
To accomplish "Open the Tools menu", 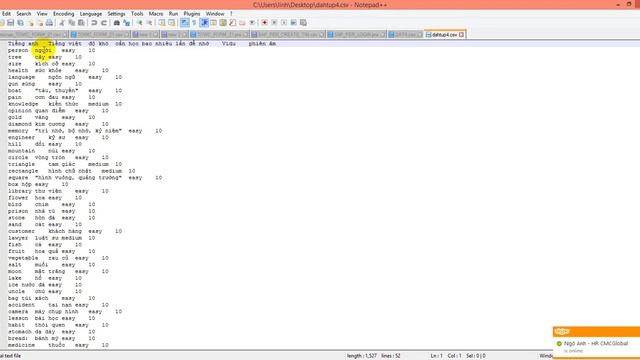I will pyautogui.click(x=137, y=13).
